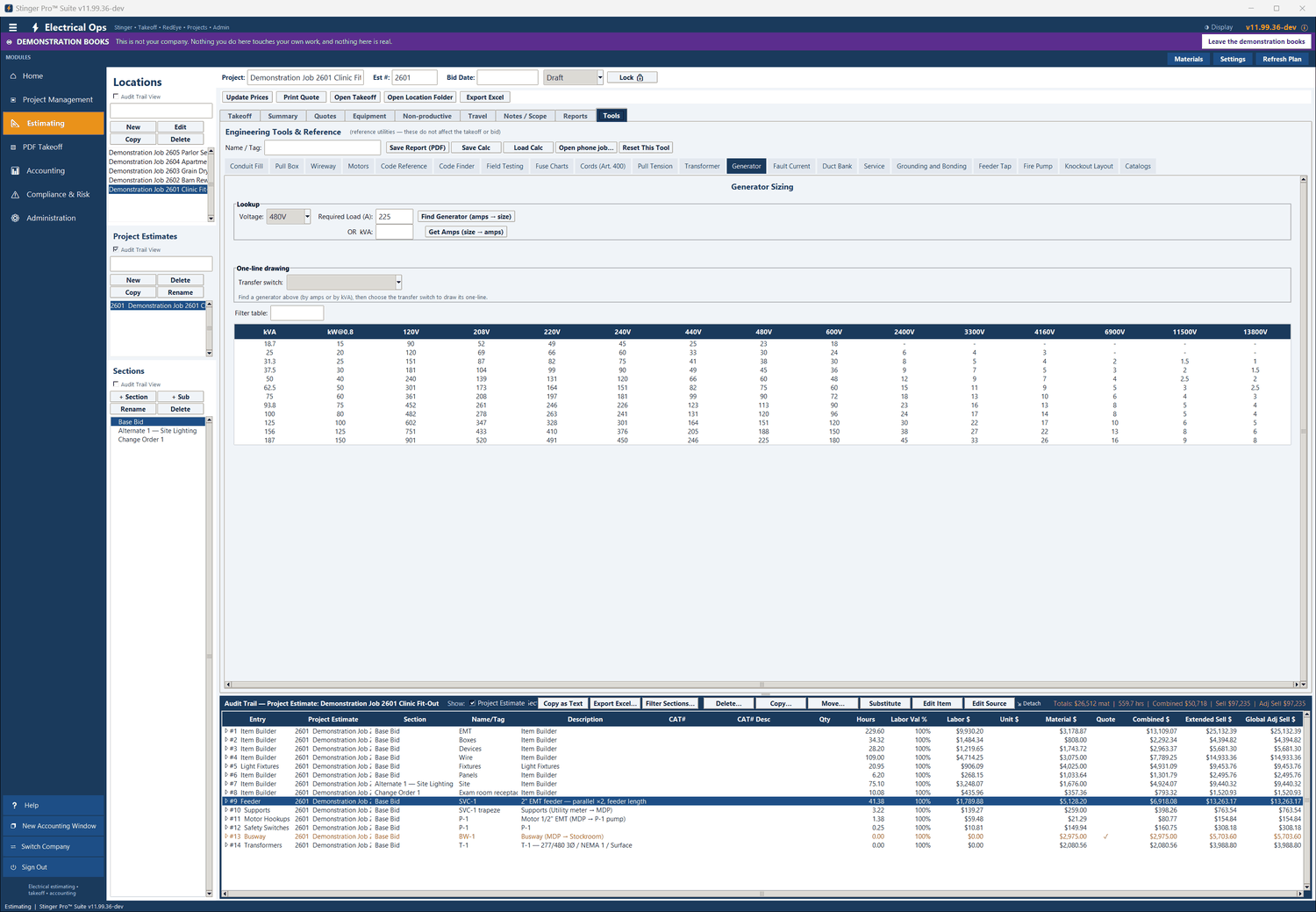Click Find Generator (amps → size) button
This screenshot has height=912, width=1316.
(x=466, y=217)
